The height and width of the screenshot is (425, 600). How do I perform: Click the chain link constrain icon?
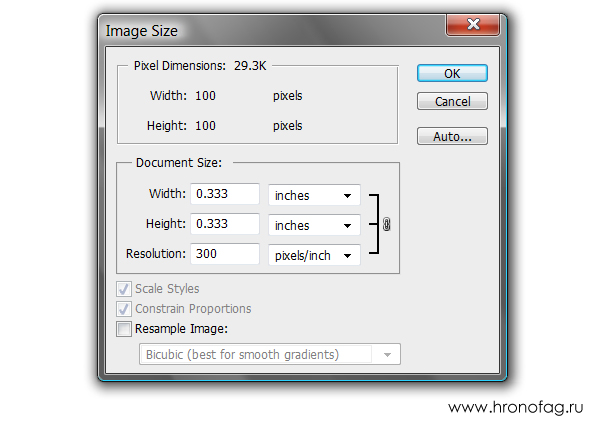coord(386,224)
